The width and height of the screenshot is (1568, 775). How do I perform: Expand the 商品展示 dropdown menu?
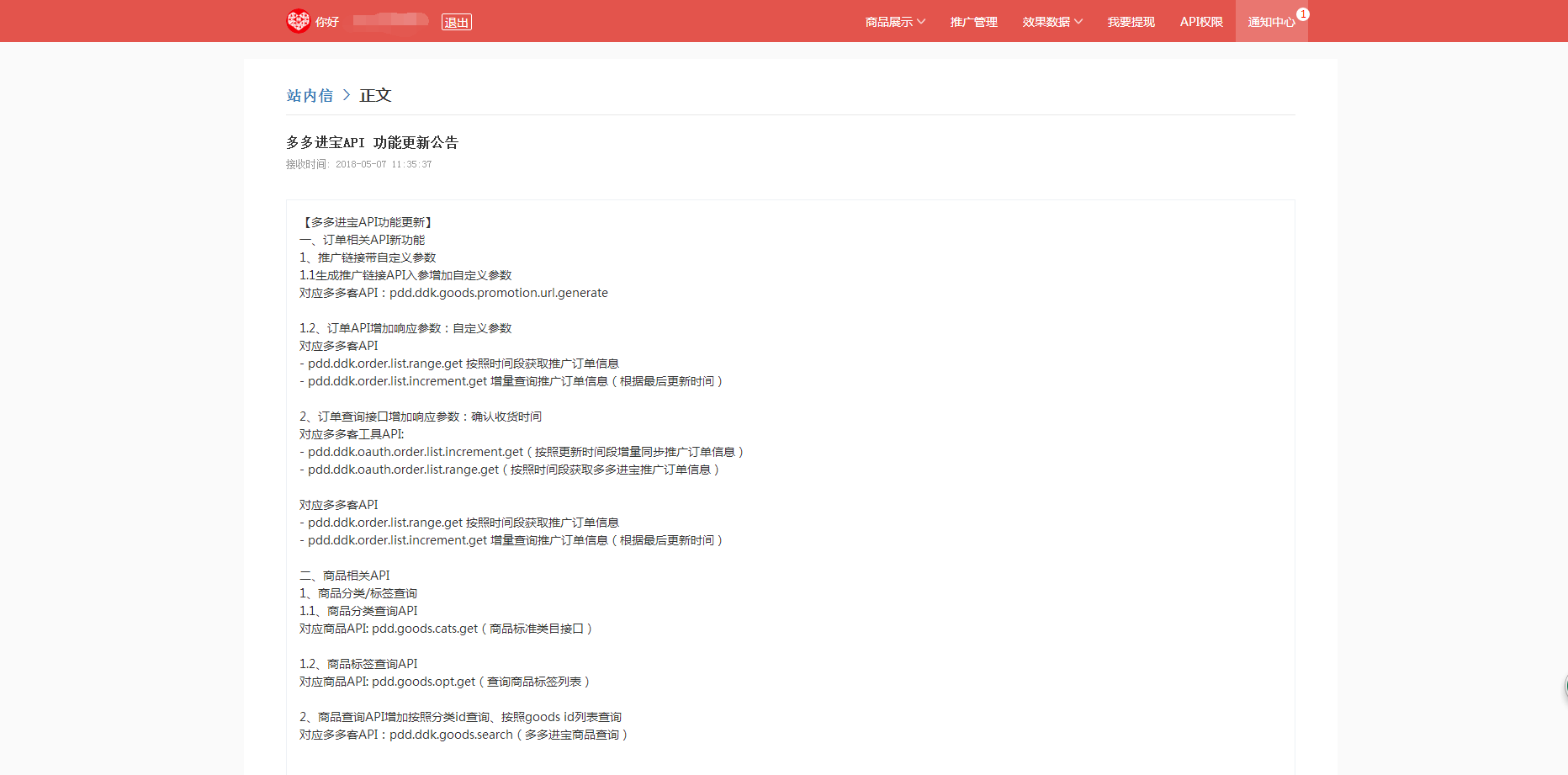coord(895,22)
